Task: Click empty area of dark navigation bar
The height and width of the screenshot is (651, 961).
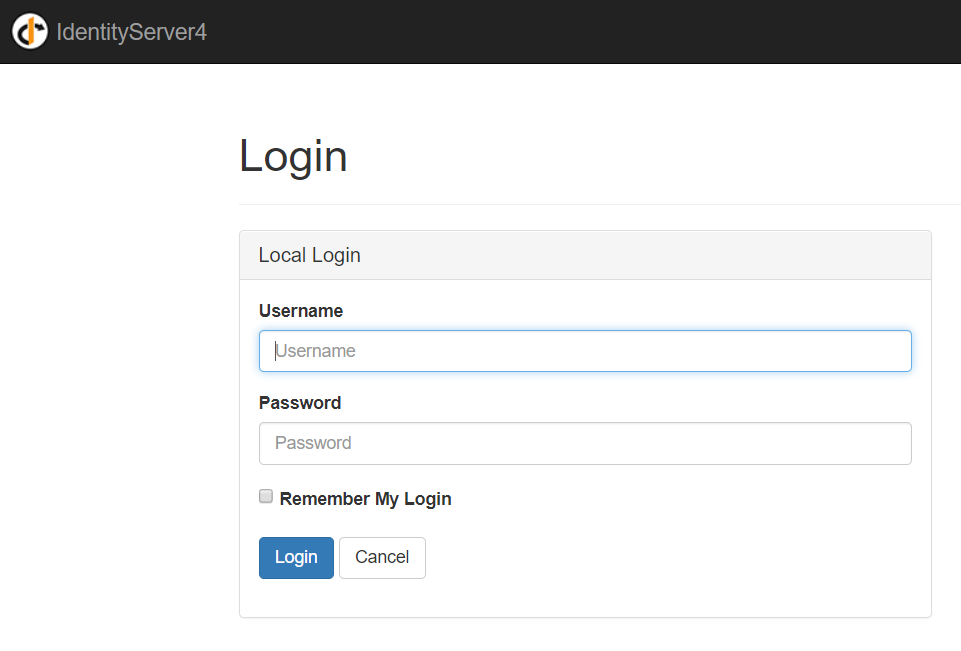Action: pyautogui.click(x=582, y=32)
